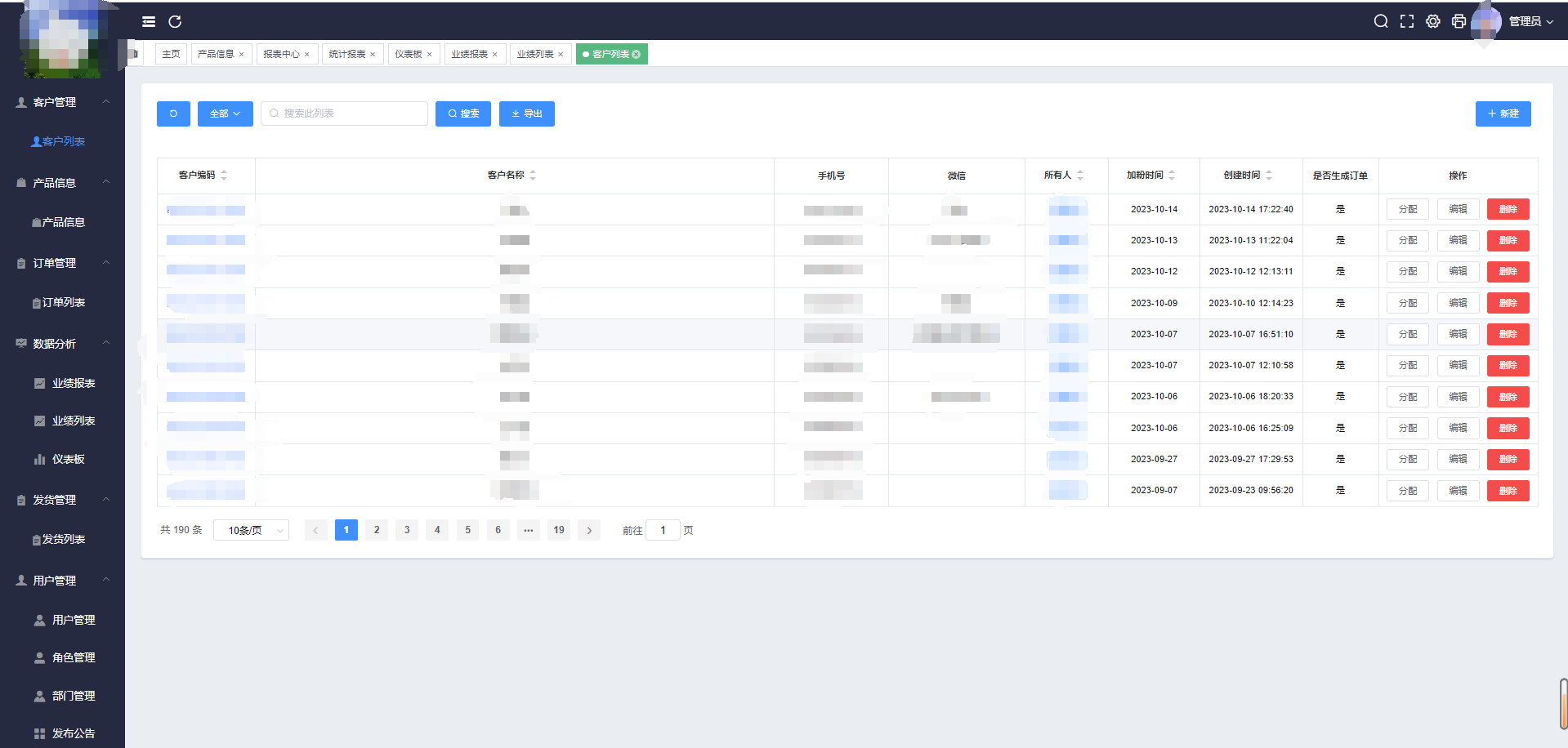This screenshot has height=748, width=1568.
Task: Click the vertical scrollbar at right edge
Action: click(1563, 703)
